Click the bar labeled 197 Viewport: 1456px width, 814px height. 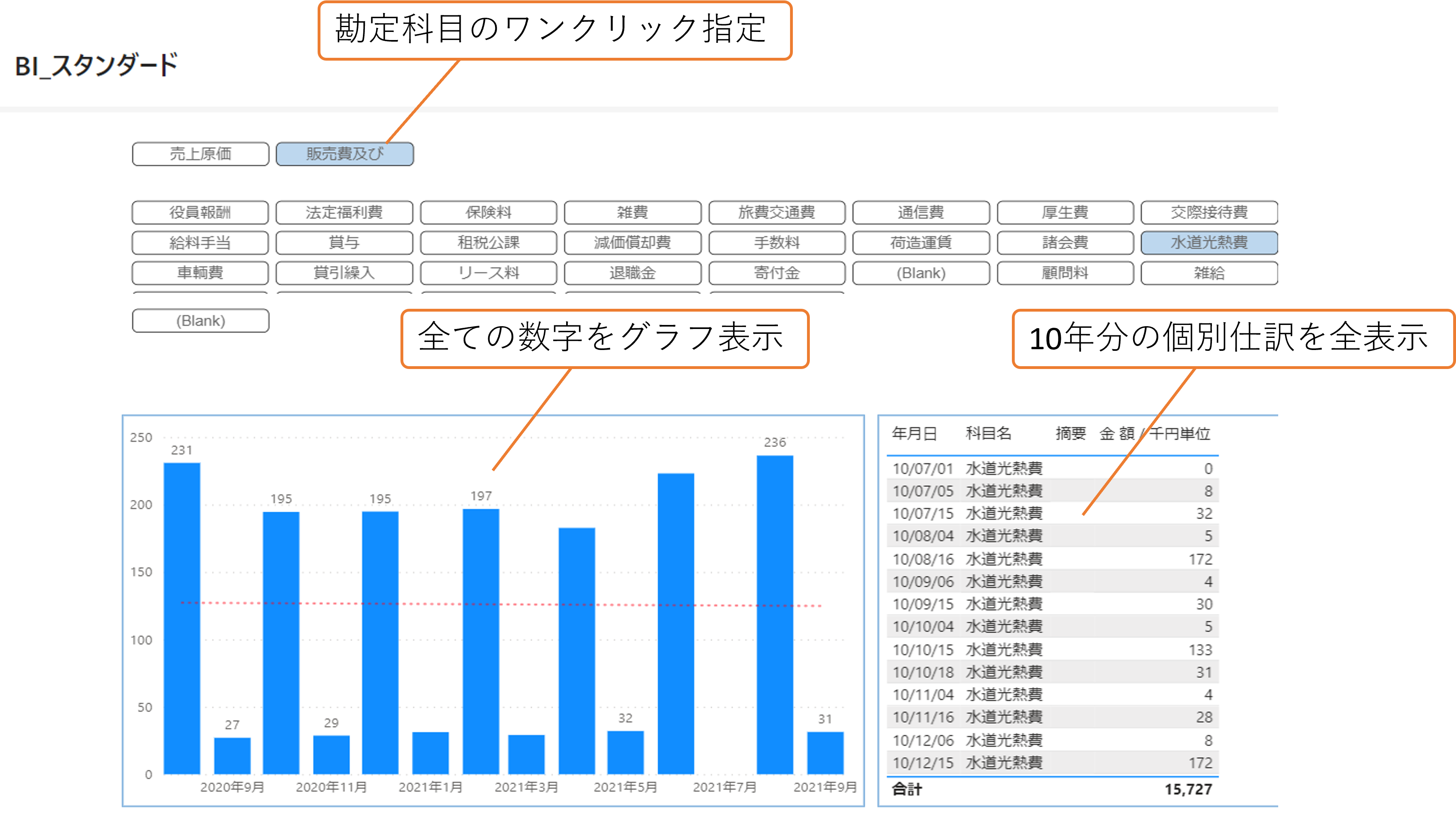(481, 641)
